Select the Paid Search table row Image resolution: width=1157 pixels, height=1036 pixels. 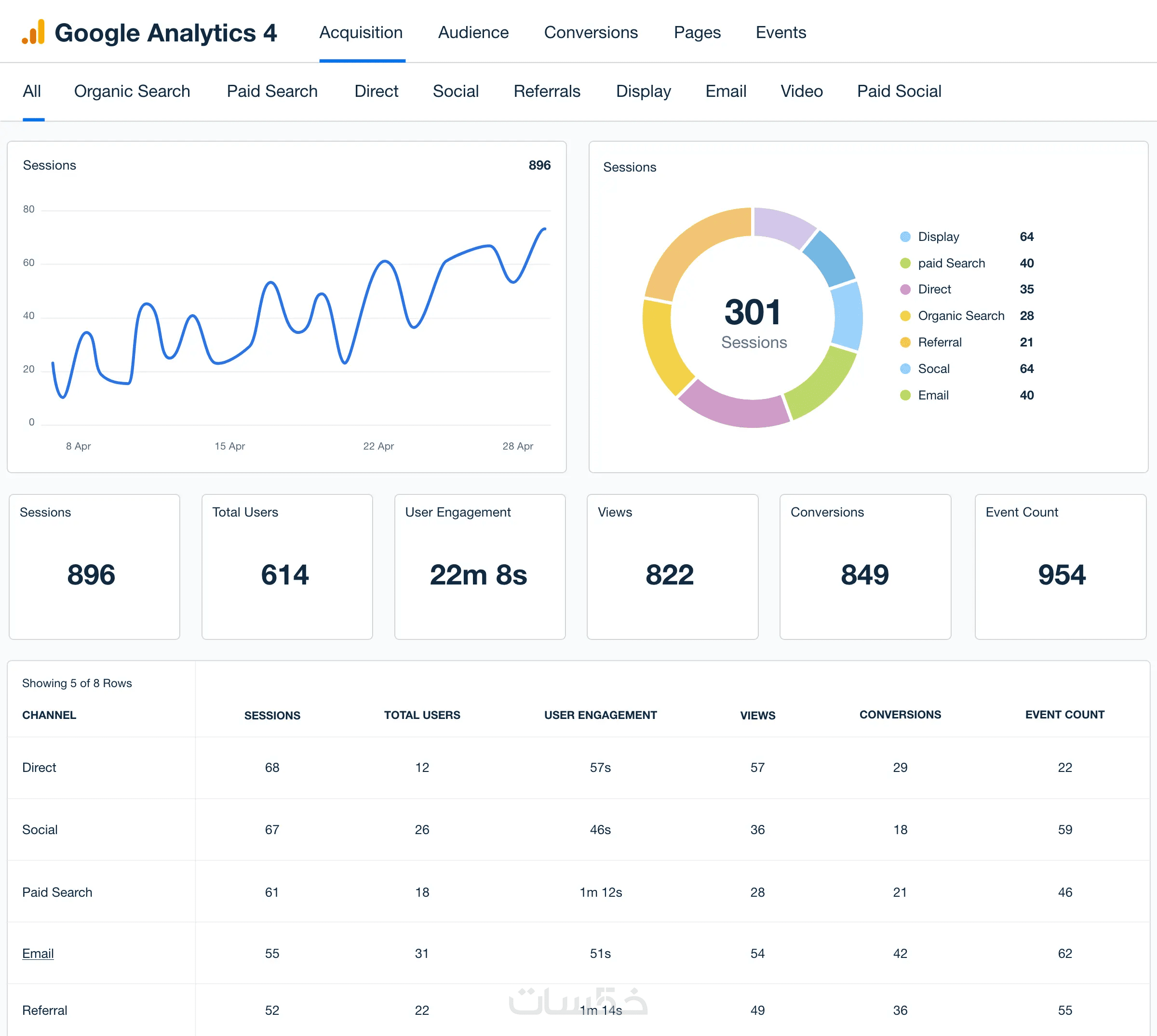57,892
